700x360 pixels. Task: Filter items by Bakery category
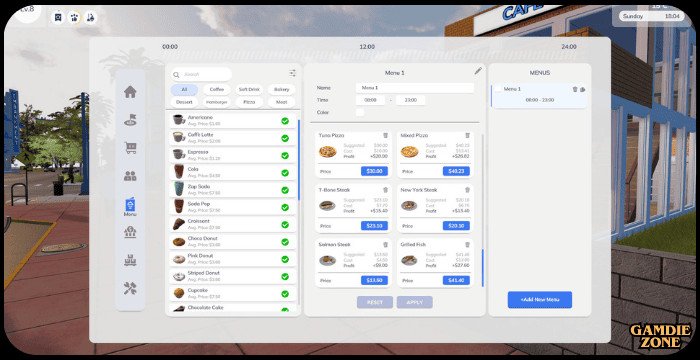tap(282, 90)
